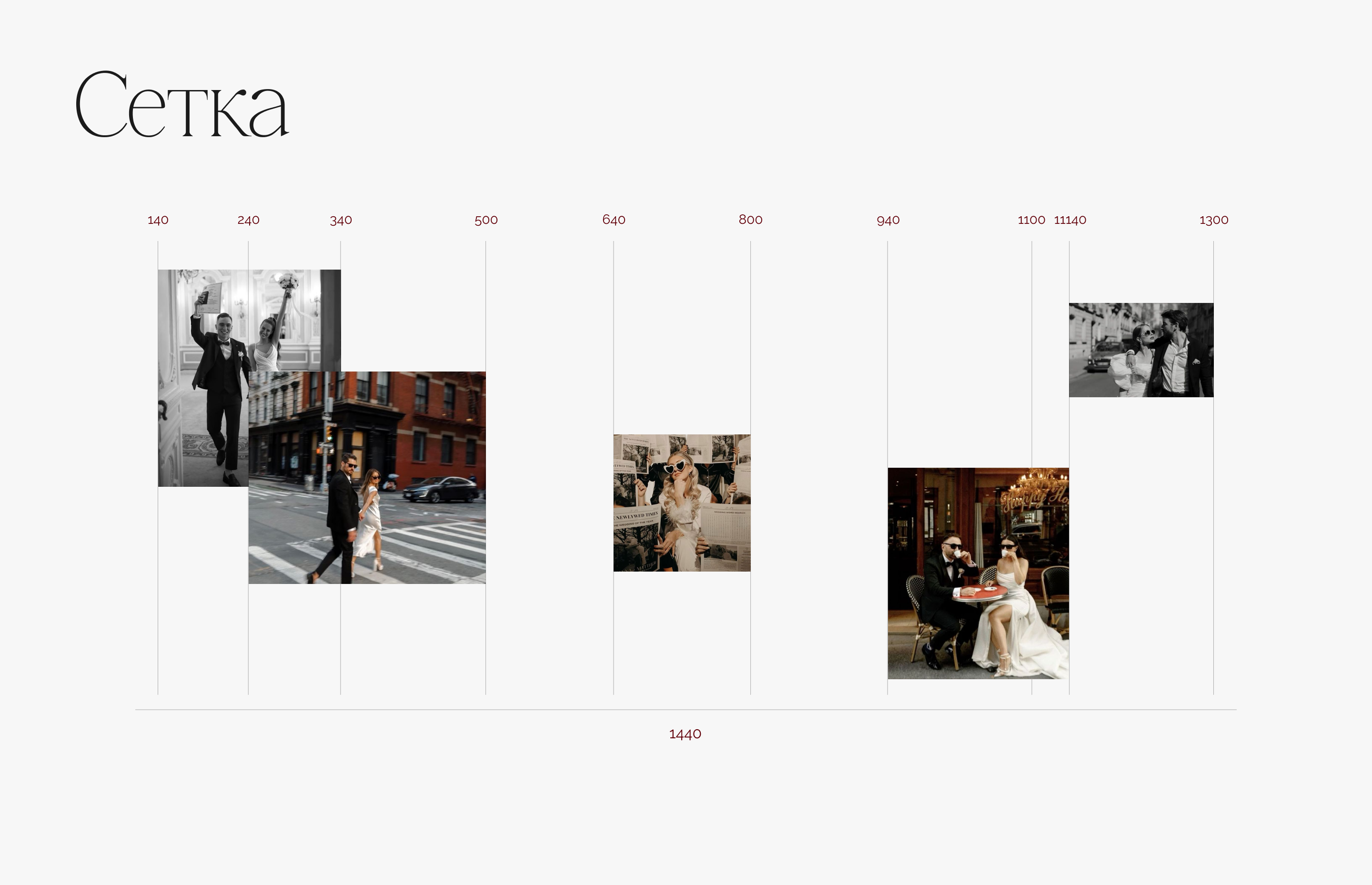Viewport: 1372px width, 885px height.
Task: Select the 1300 column label
Action: tap(1214, 220)
